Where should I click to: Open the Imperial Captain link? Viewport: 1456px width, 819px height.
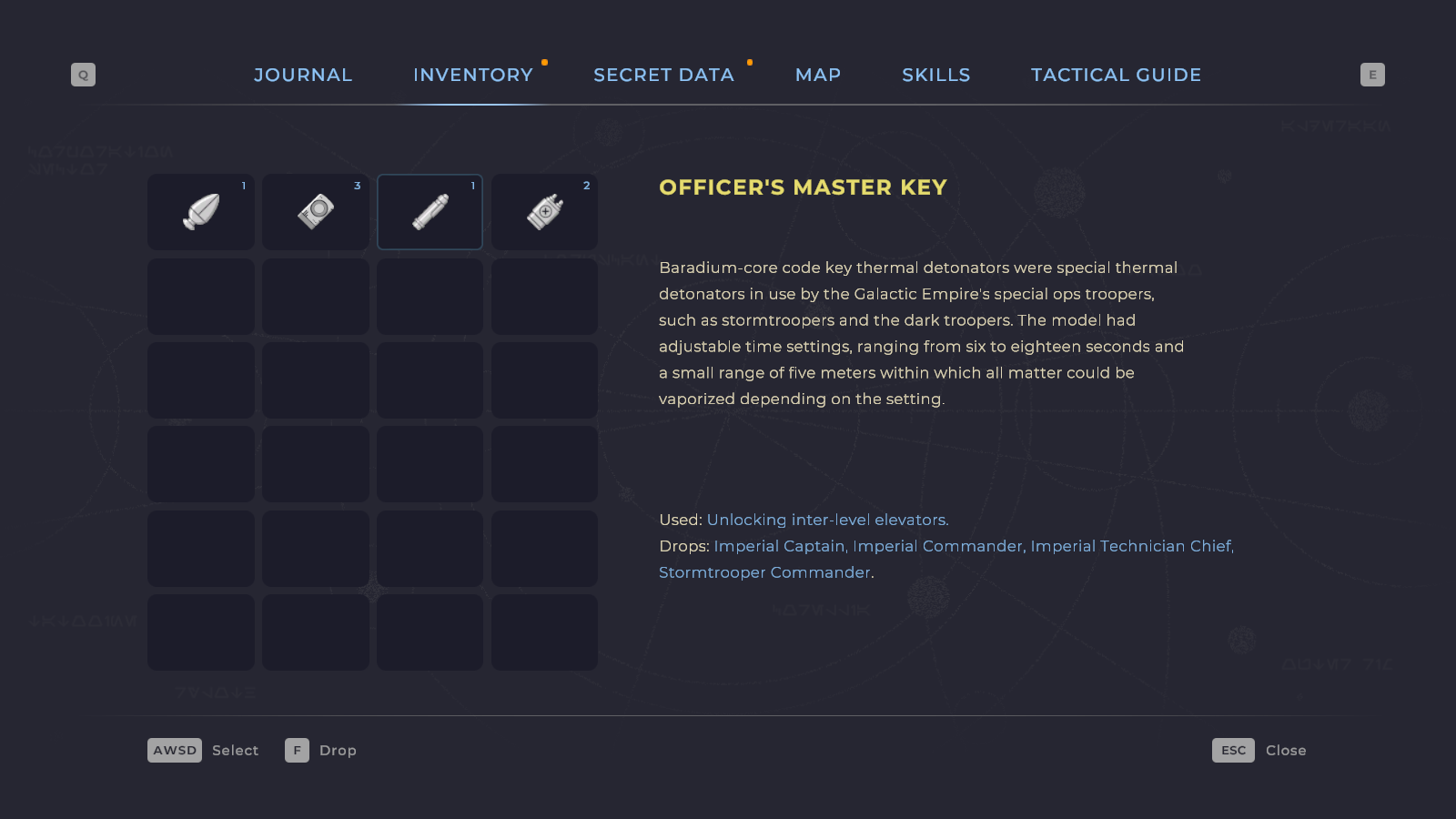(779, 546)
